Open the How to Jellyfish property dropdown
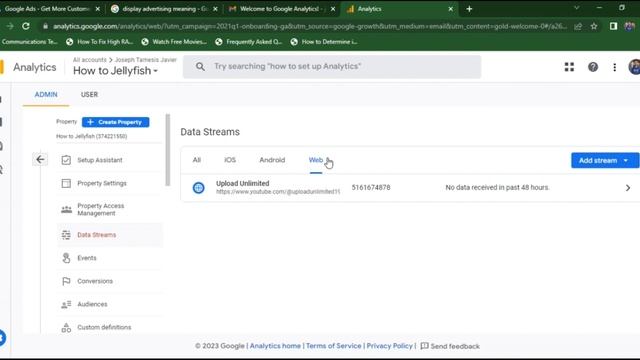The image size is (640, 360). [115, 71]
